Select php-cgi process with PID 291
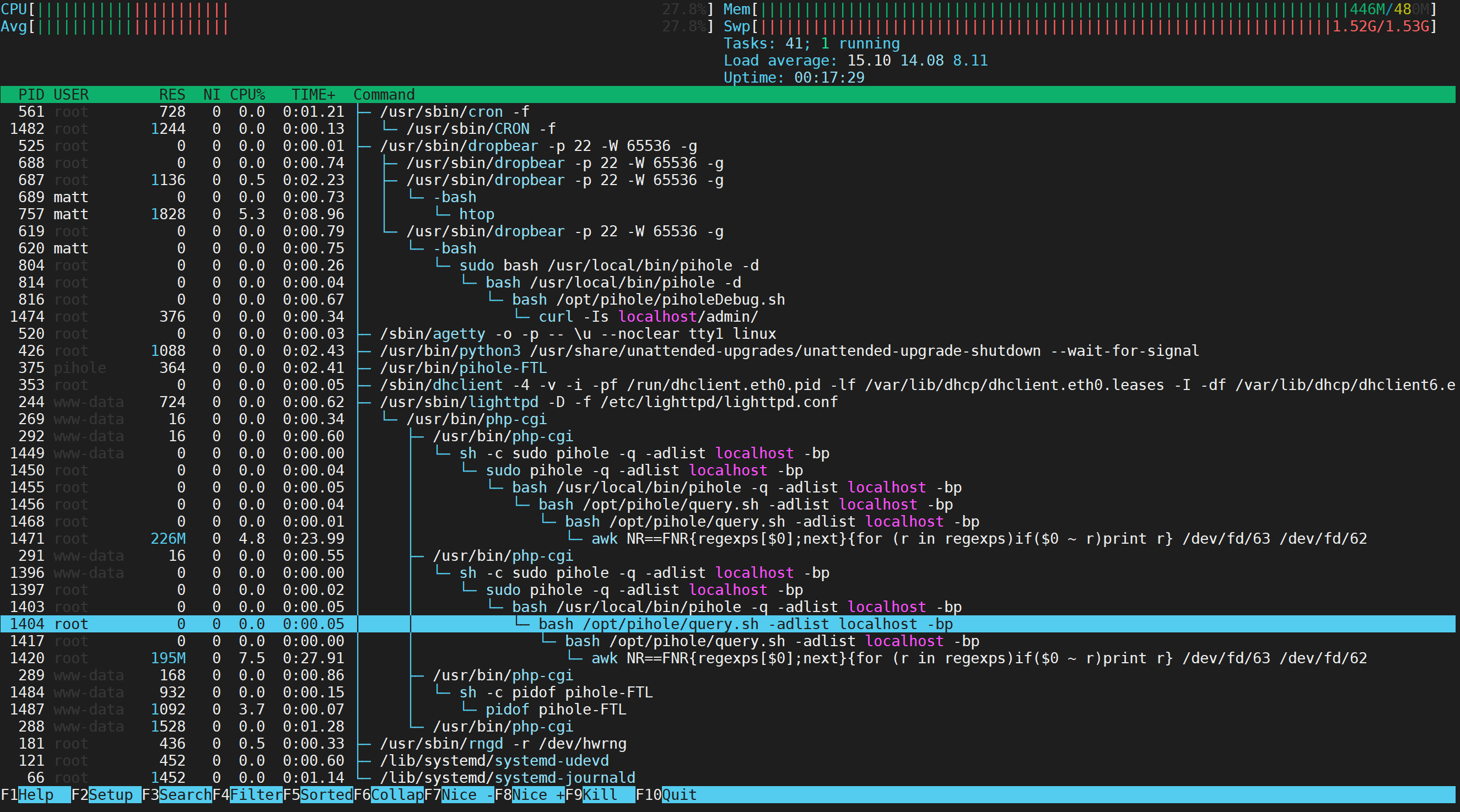Screen dimensions: 1460x812 [x=728, y=555]
